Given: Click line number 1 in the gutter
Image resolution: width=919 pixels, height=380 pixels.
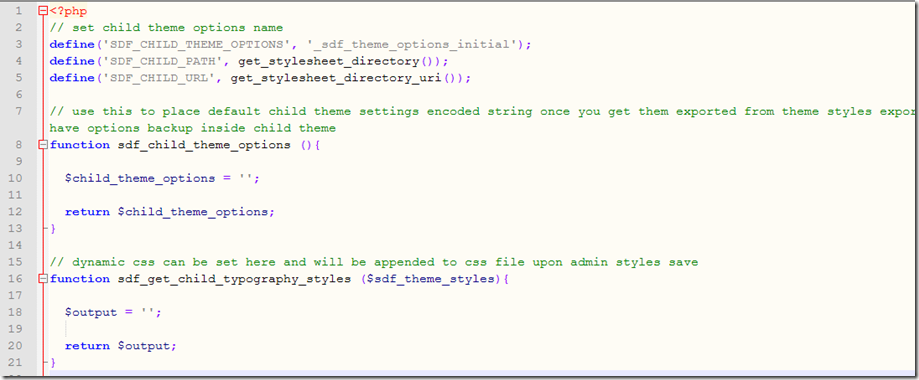Looking at the screenshot, I should point(19,11).
